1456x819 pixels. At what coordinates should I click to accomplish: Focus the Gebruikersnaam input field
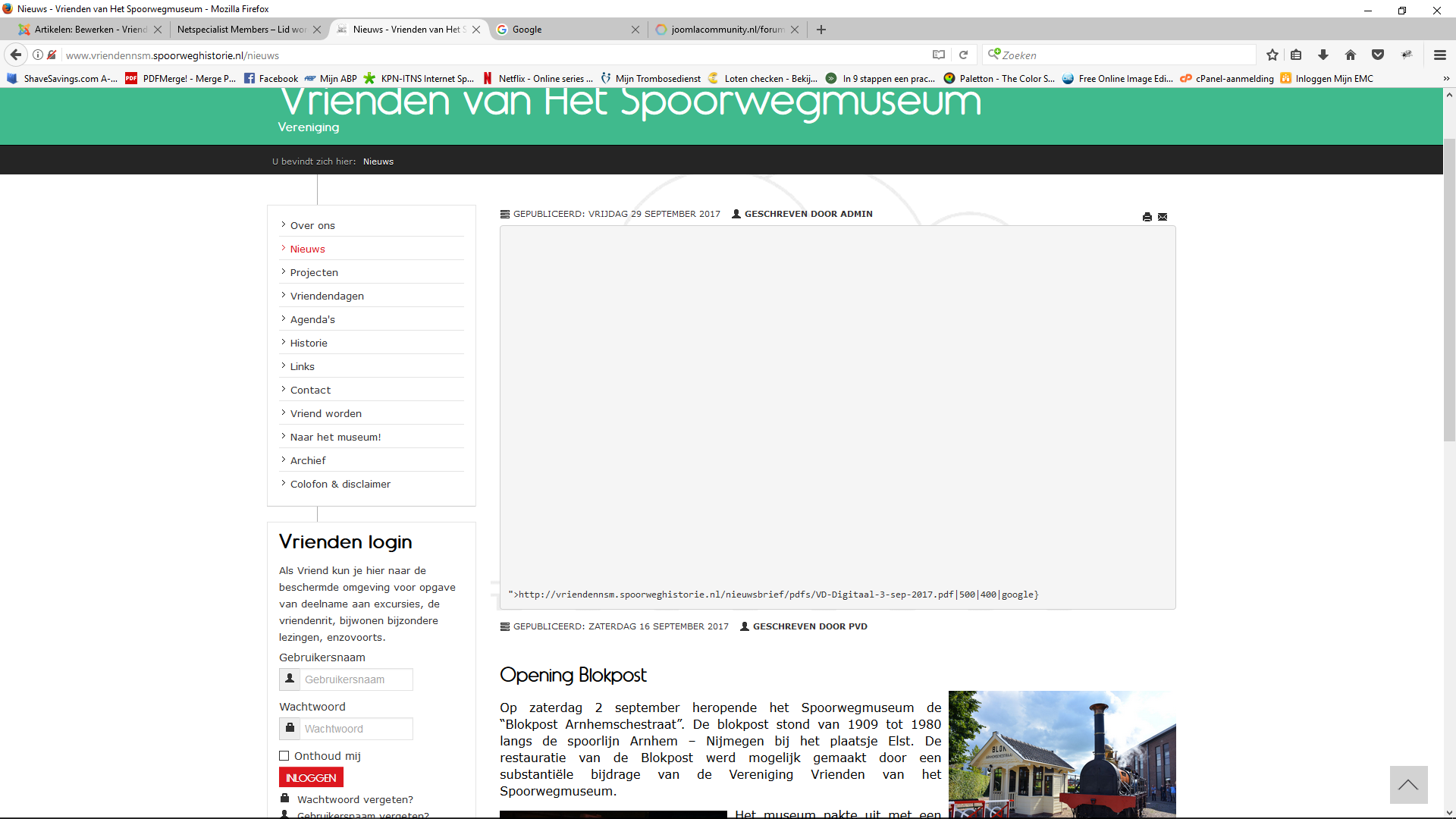[356, 679]
